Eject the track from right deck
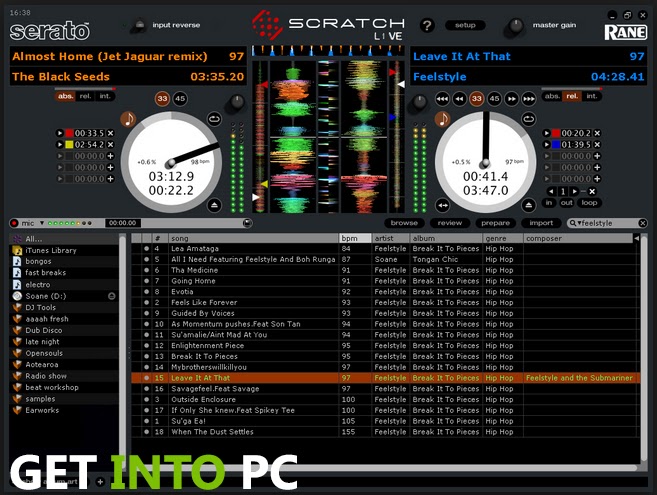This screenshot has width=657, height=495. [x=529, y=205]
